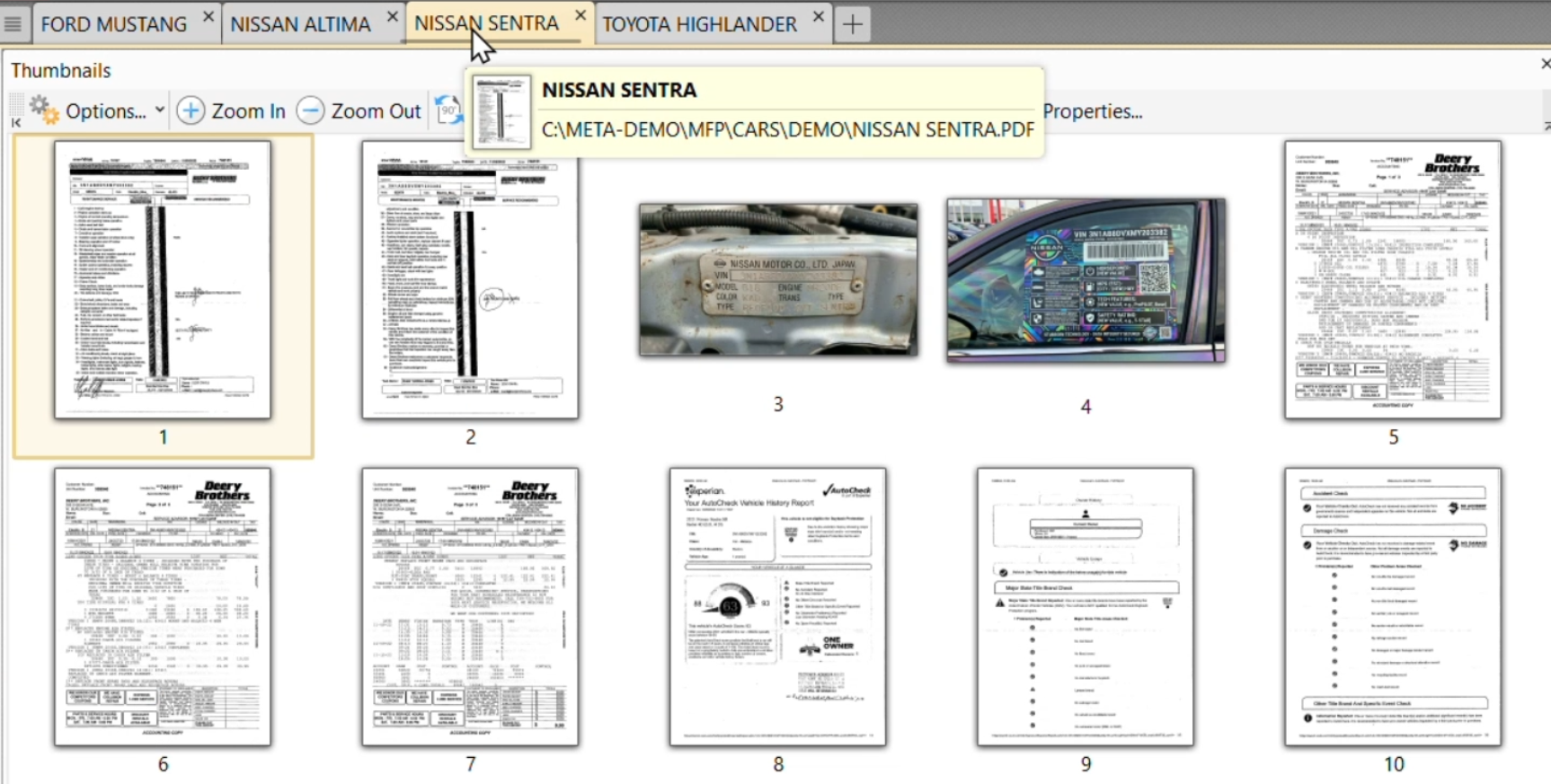This screenshot has width=1551, height=784.
Task: Open the hamburger menu at top left
Action: 13,24
